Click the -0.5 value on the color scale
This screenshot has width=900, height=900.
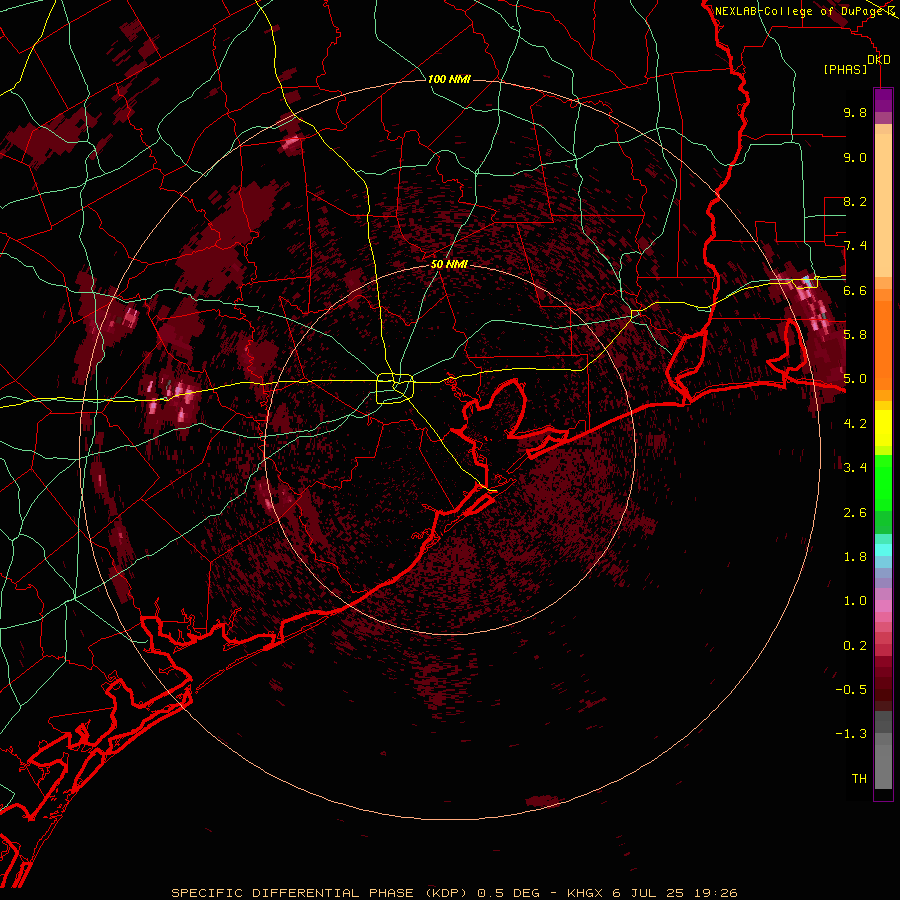(851, 690)
